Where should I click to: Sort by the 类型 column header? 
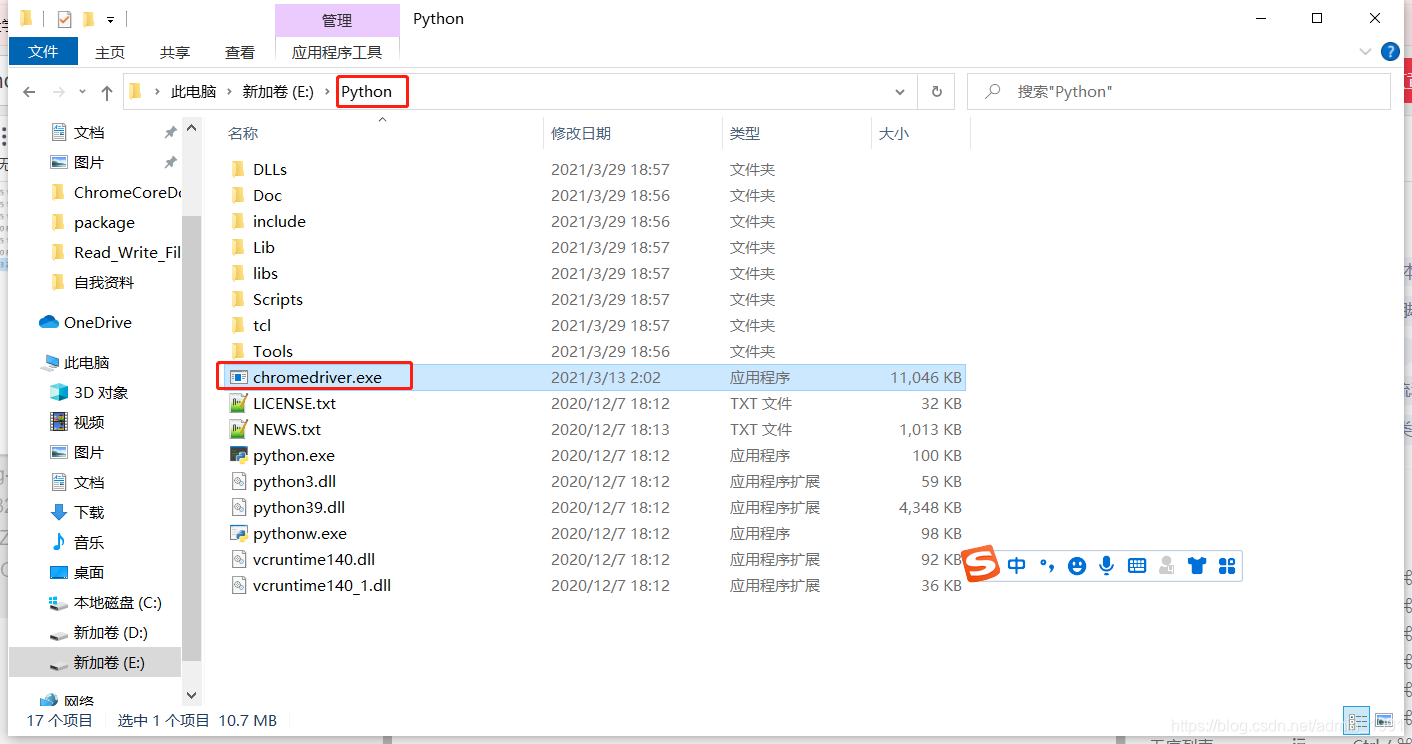coord(745,133)
